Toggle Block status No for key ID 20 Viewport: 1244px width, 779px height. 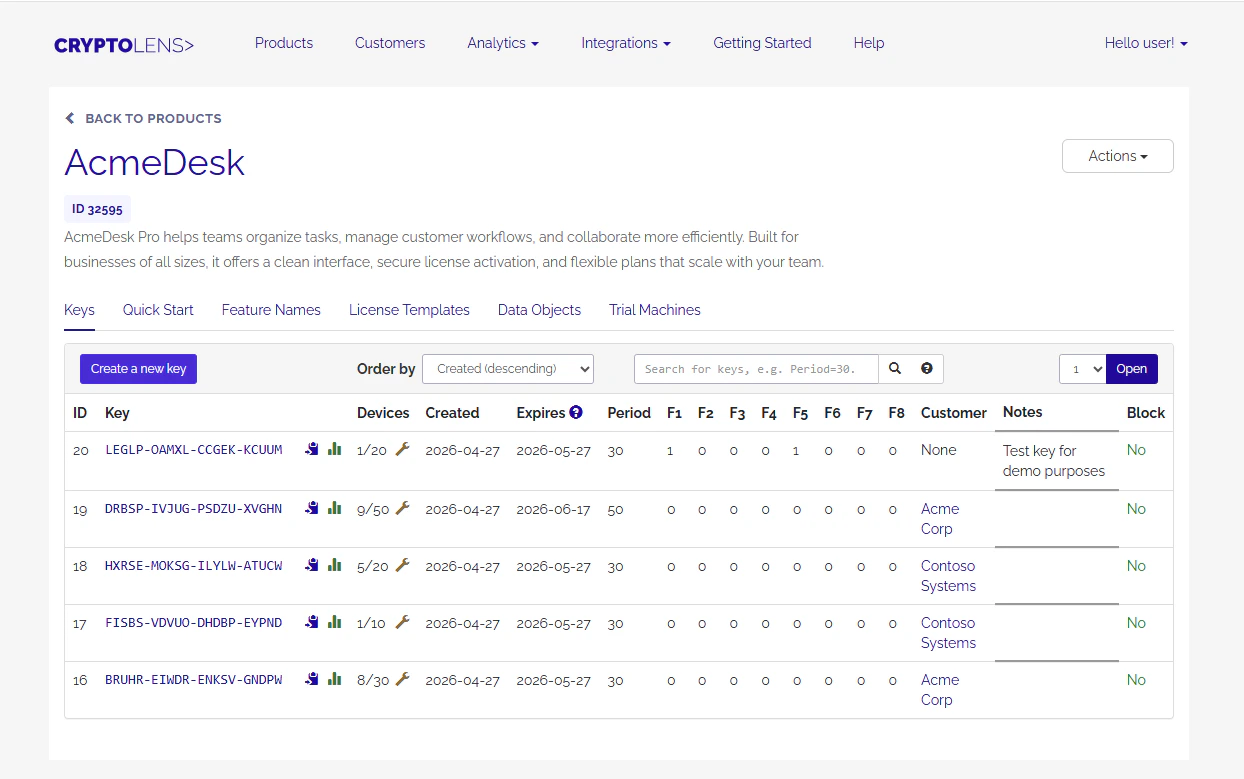pos(1136,450)
